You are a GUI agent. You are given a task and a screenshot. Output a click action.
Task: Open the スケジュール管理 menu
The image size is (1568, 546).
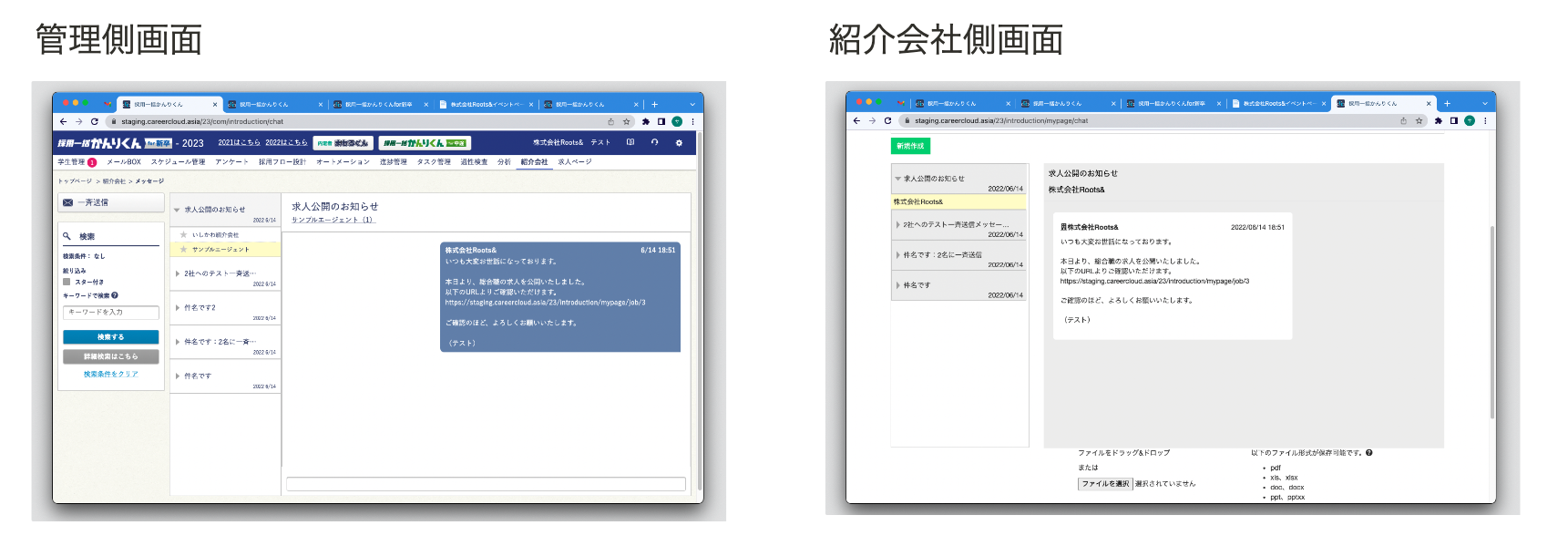179,162
